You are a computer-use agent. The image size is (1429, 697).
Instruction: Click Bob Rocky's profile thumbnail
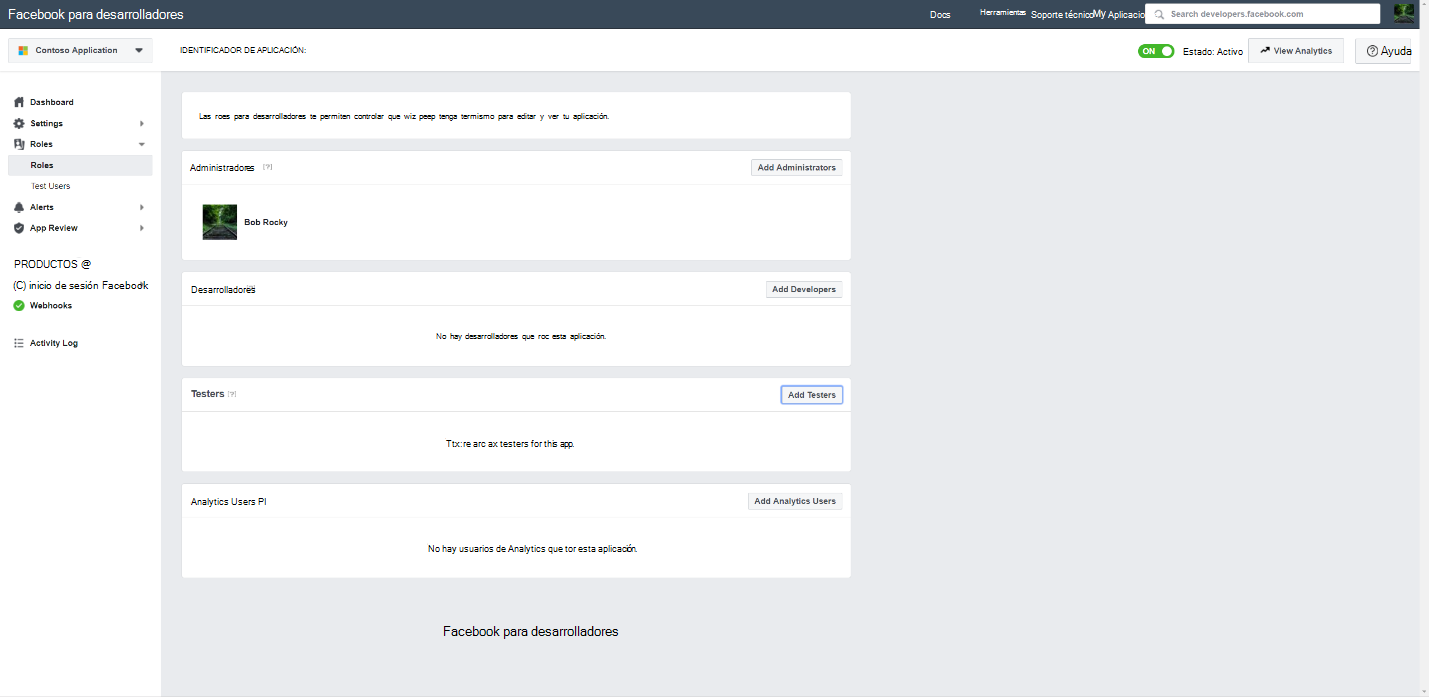pyautogui.click(x=220, y=222)
